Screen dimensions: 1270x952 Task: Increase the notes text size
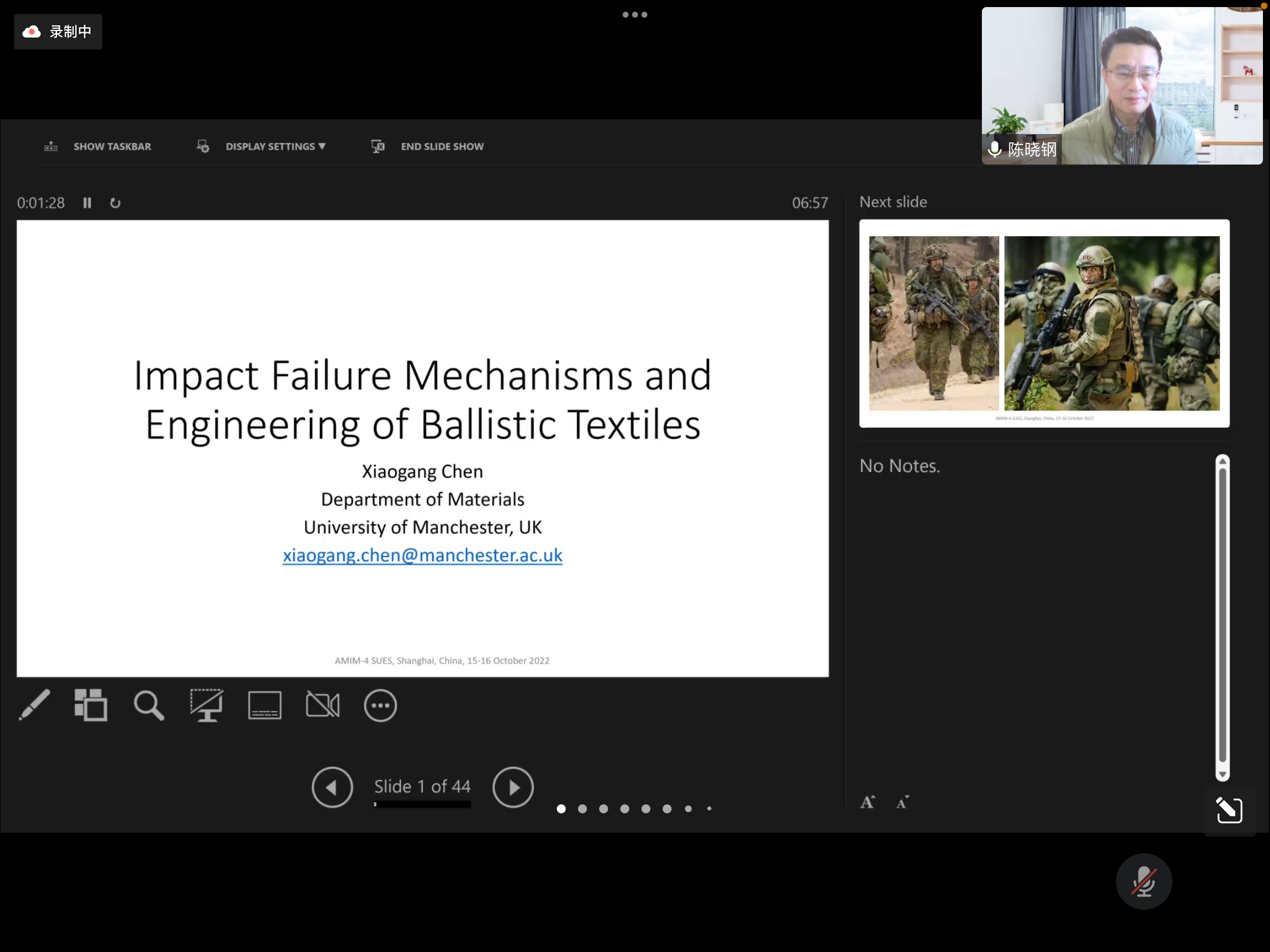click(868, 802)
